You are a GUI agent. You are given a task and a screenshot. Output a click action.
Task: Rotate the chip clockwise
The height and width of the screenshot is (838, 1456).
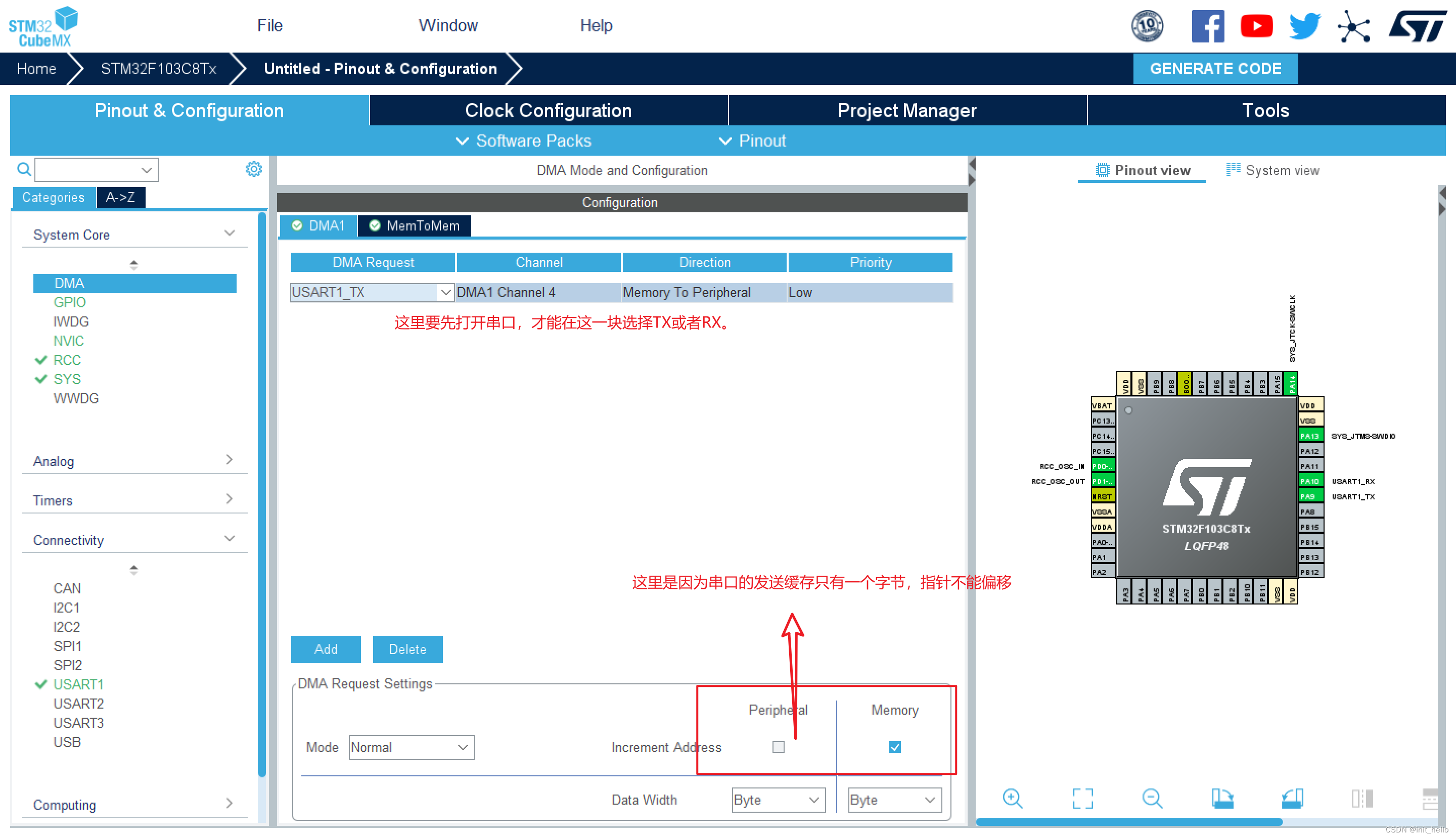pos(1222,798)
